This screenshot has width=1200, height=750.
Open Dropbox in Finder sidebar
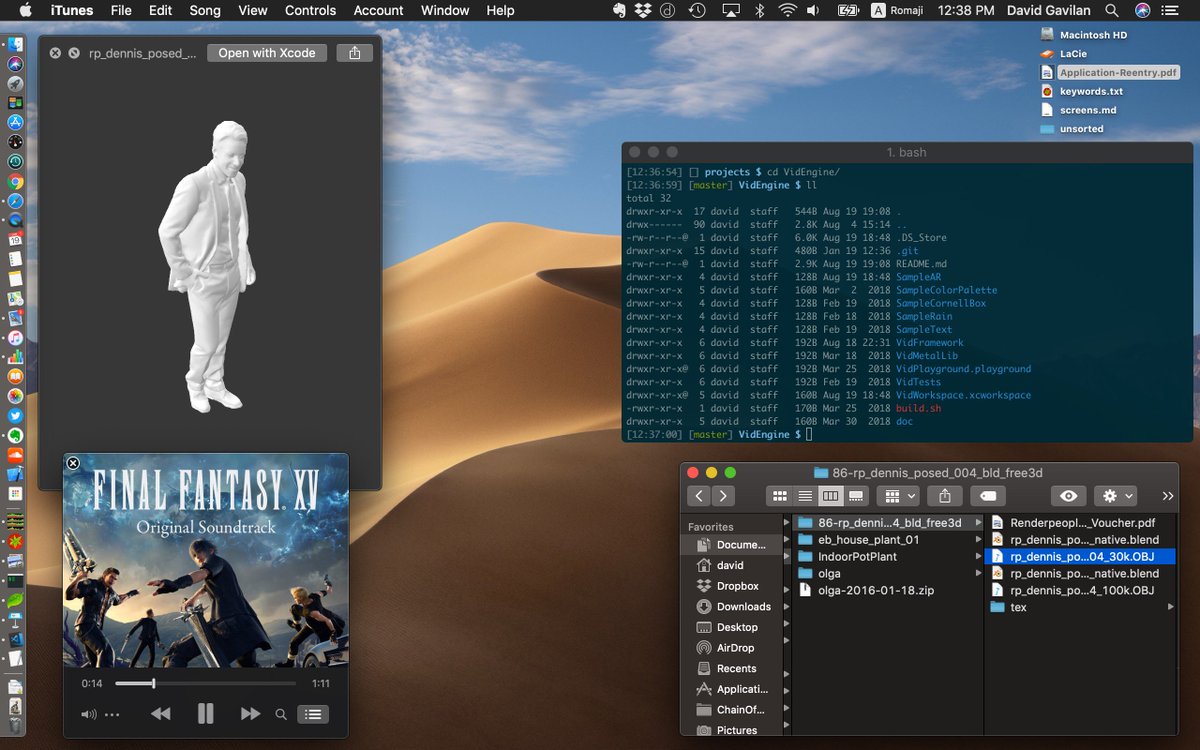(737, 586)
